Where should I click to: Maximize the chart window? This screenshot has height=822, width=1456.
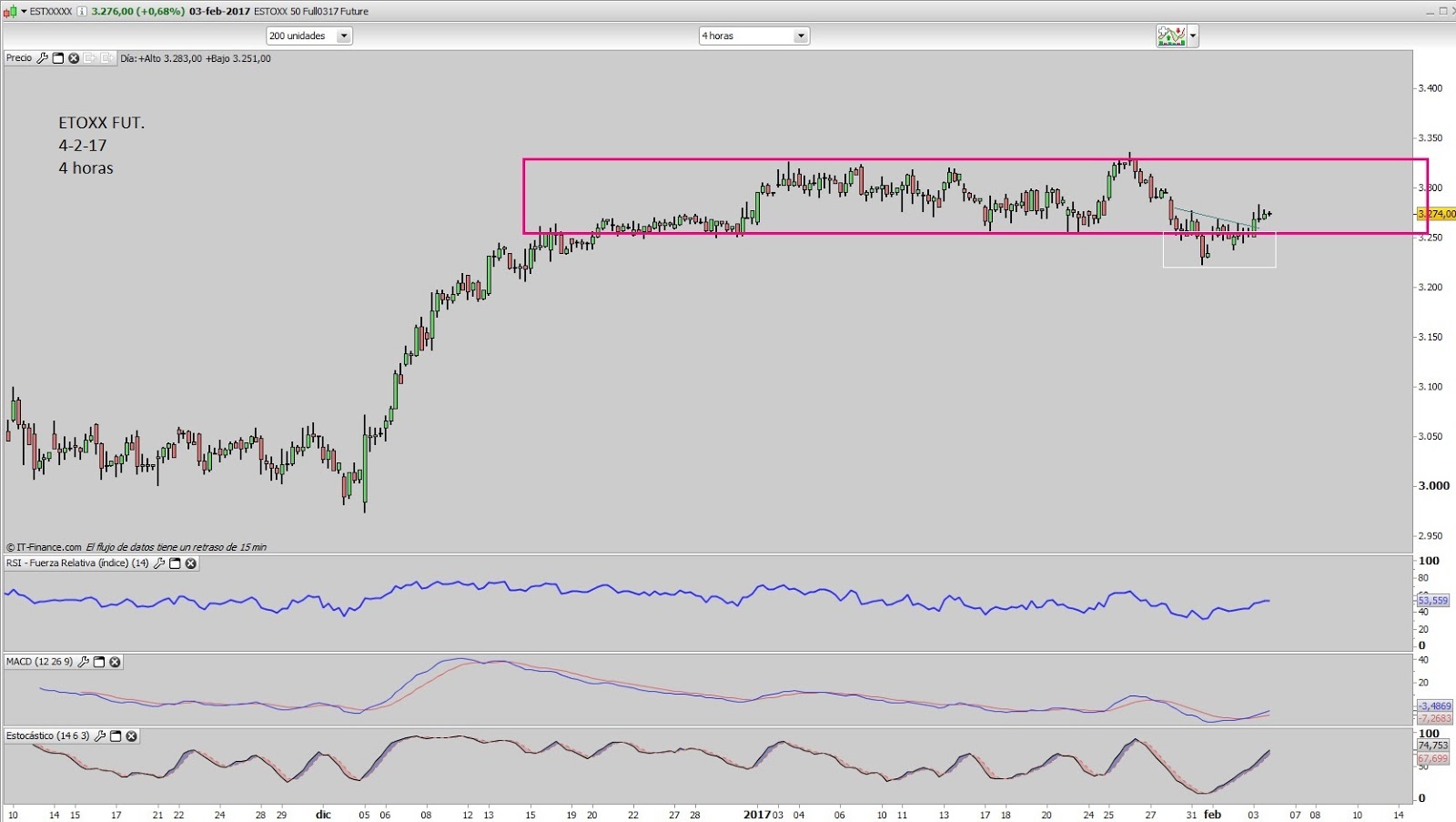tap(1442, 11)
